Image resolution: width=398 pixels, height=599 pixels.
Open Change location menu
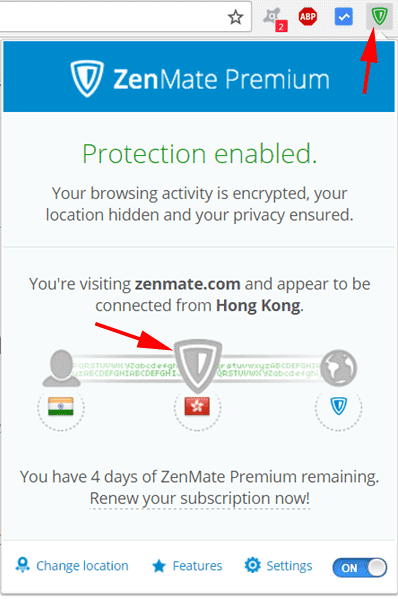pos(72,565)
